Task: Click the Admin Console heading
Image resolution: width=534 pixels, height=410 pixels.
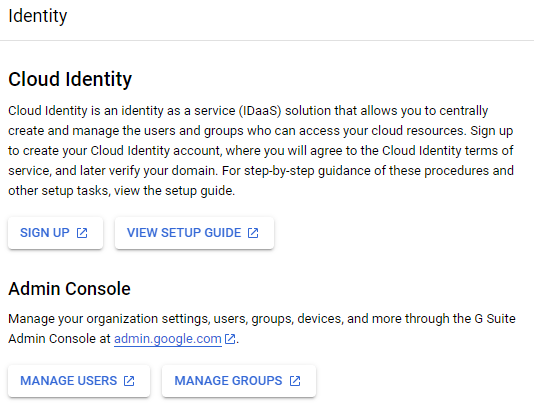Action: tap(69, 289)
